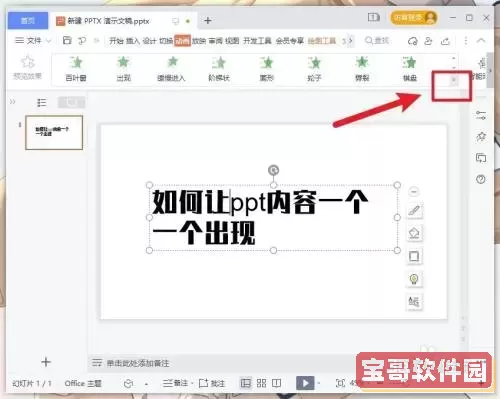This screenshot has height=399, width=500.
Task: Add a new slide with plus button
Action: coord(46,362)
